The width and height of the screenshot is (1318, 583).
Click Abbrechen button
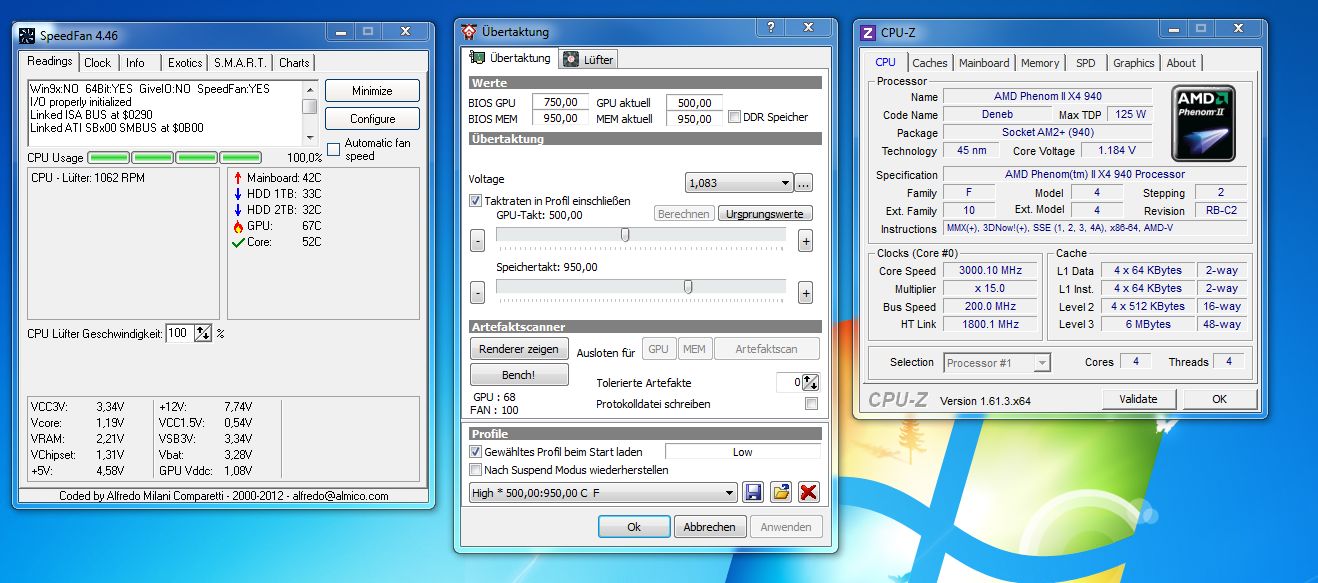point(710,526)
